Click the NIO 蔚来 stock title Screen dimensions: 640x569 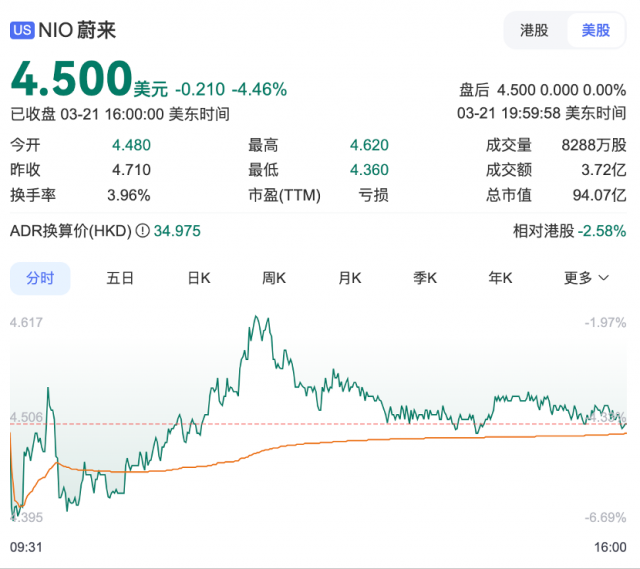point(78,30)
